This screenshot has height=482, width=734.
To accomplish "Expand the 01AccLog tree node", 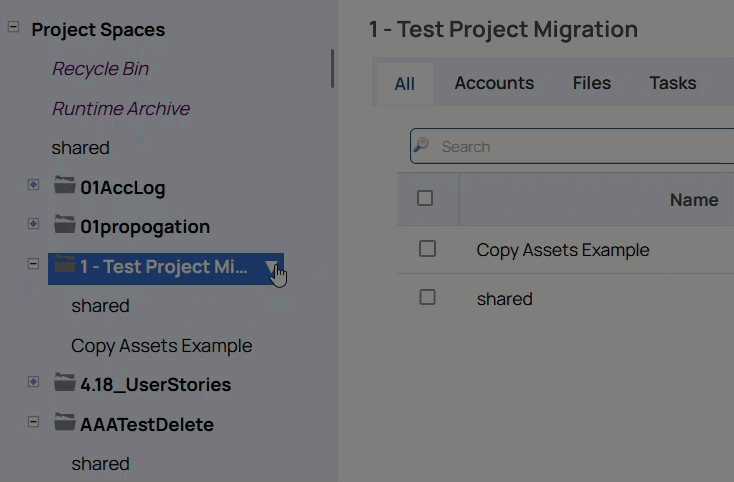I will pyautogui.click(x=33, y=185).
